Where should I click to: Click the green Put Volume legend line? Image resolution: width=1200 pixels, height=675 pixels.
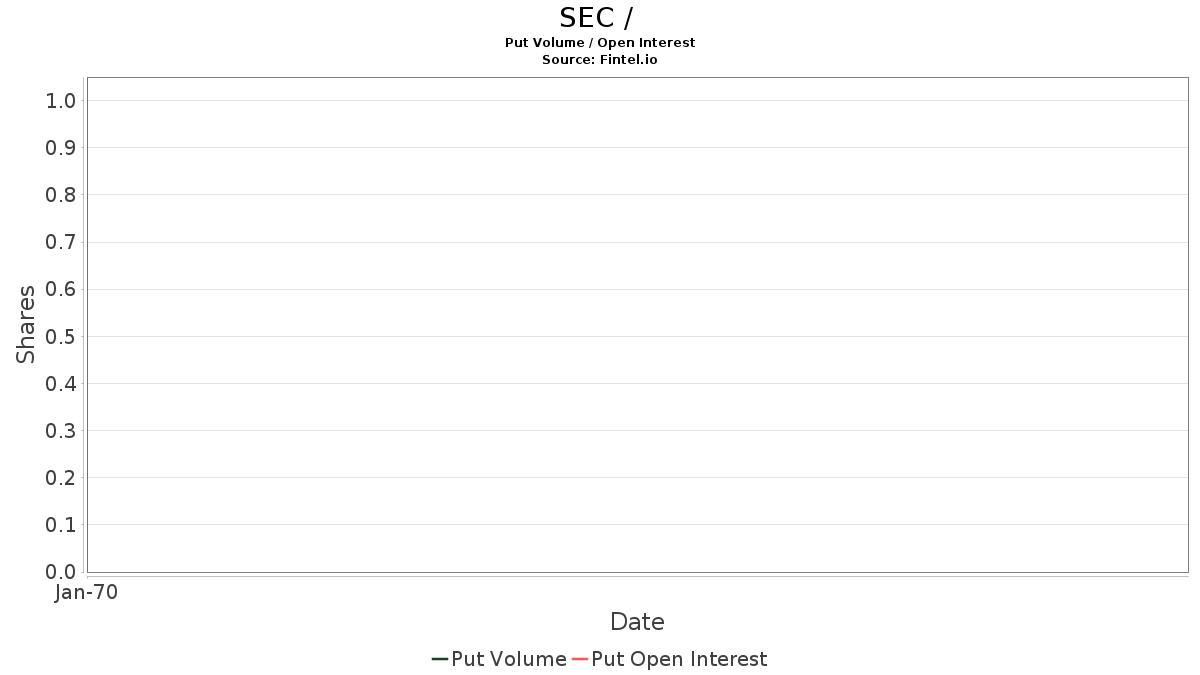pyautogui.click(x=440, y=659)
